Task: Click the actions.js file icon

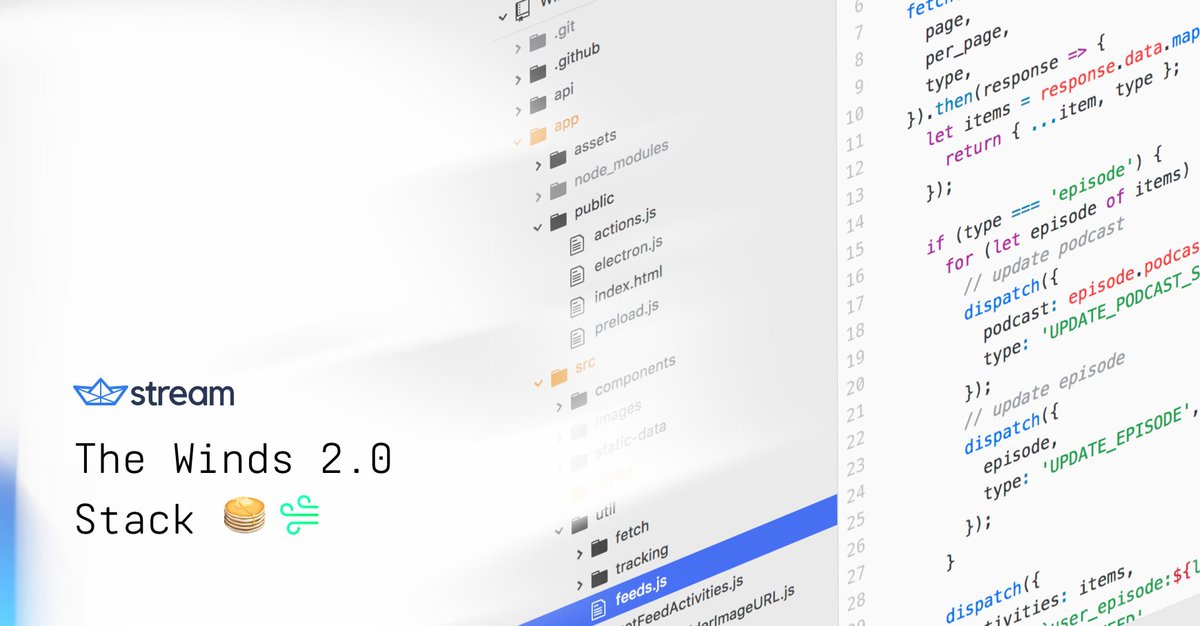Action: click(577, 244)
